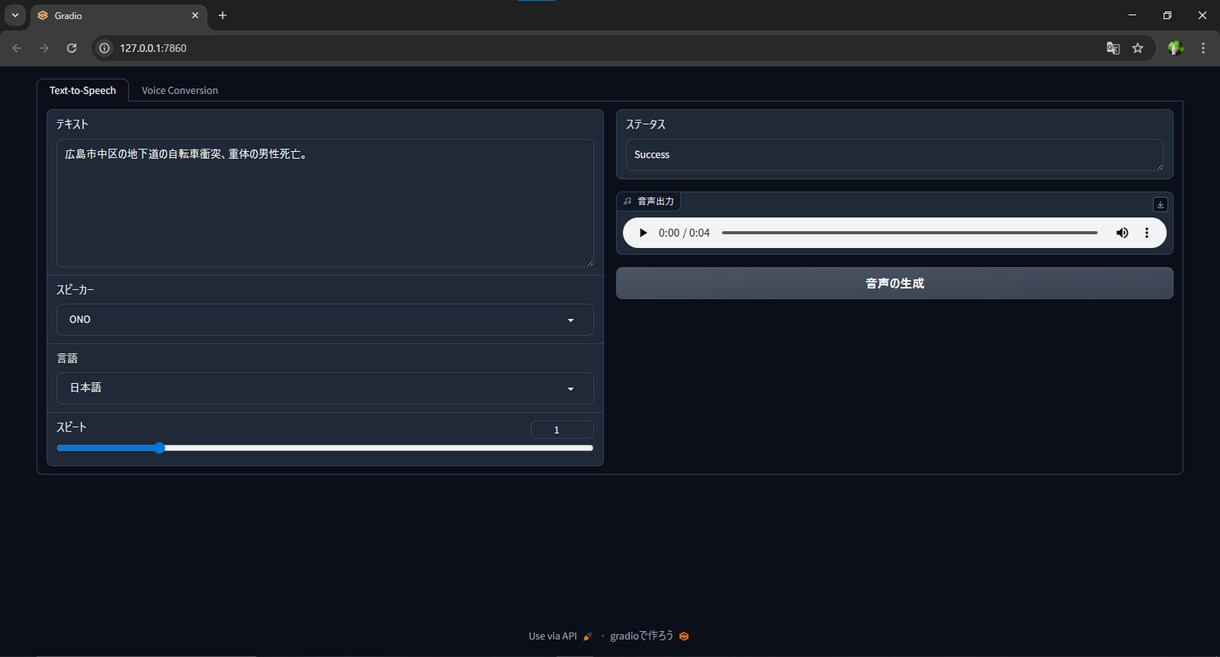Image resolution: width=1220 pixels, height=657 pixels.
Task: Switch to the Voice Conversion tab
Action: 180,90
